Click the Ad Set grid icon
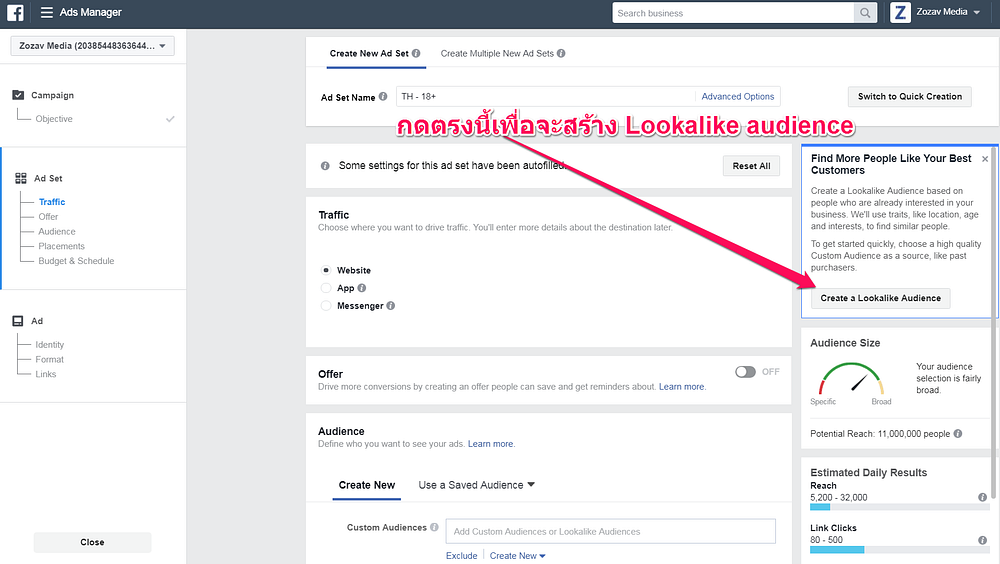This screenshot has height=564, width=1000. pos(21,178)
